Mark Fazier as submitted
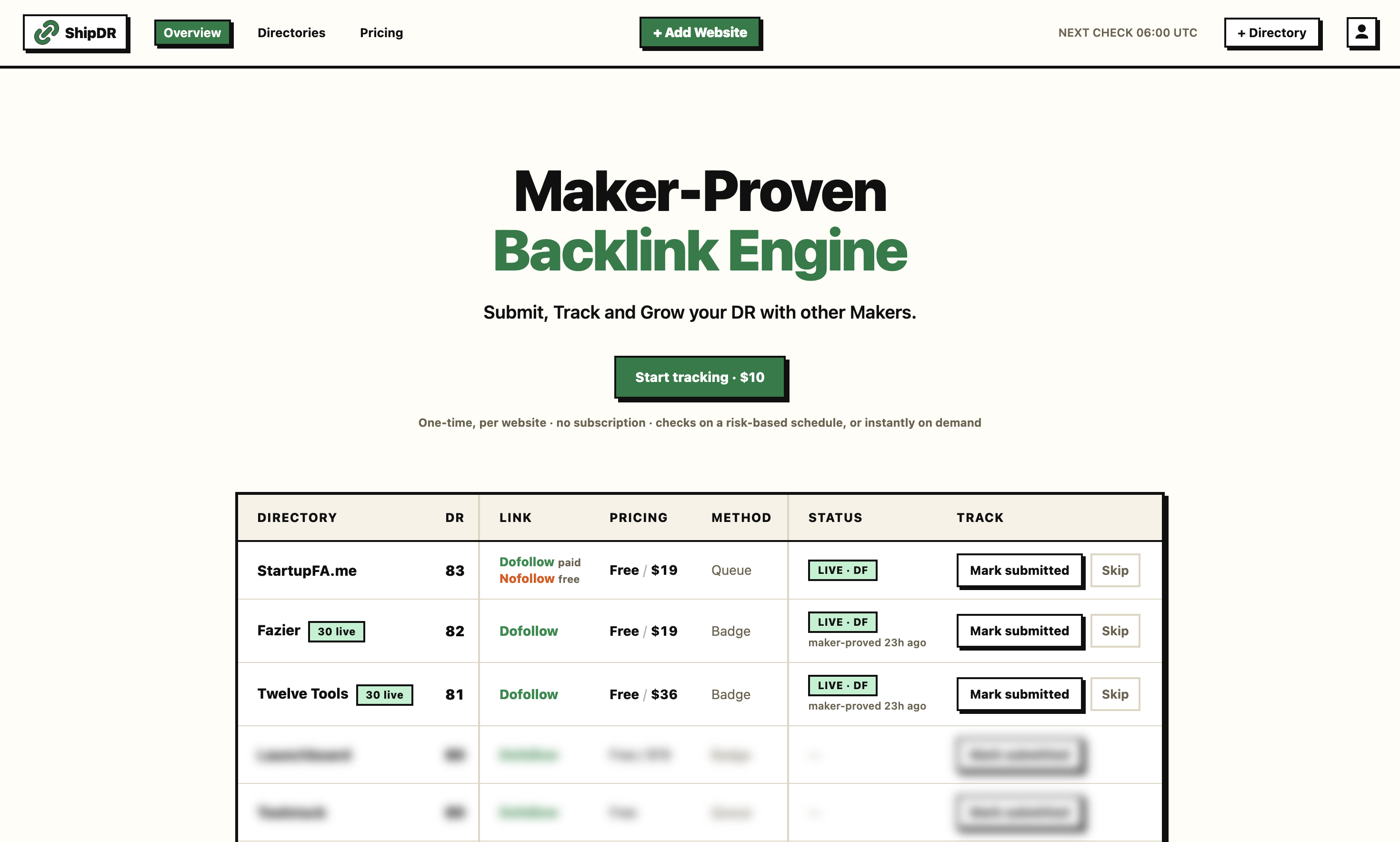 1020,631
